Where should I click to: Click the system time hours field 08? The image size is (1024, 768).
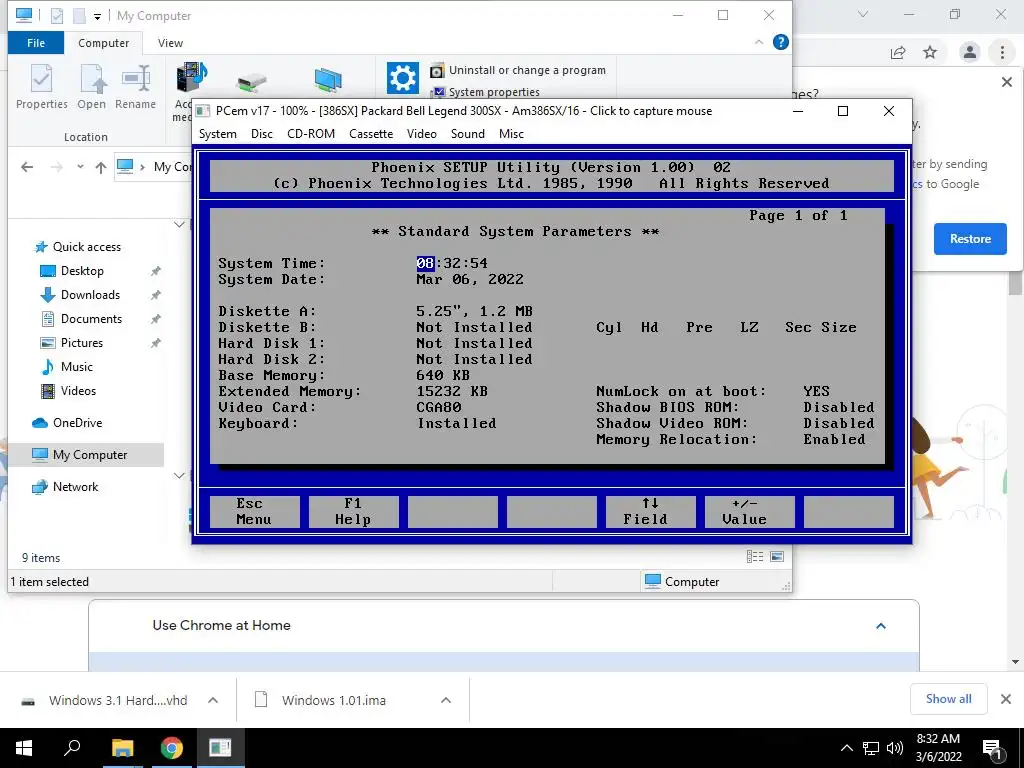tap(425, 263)
